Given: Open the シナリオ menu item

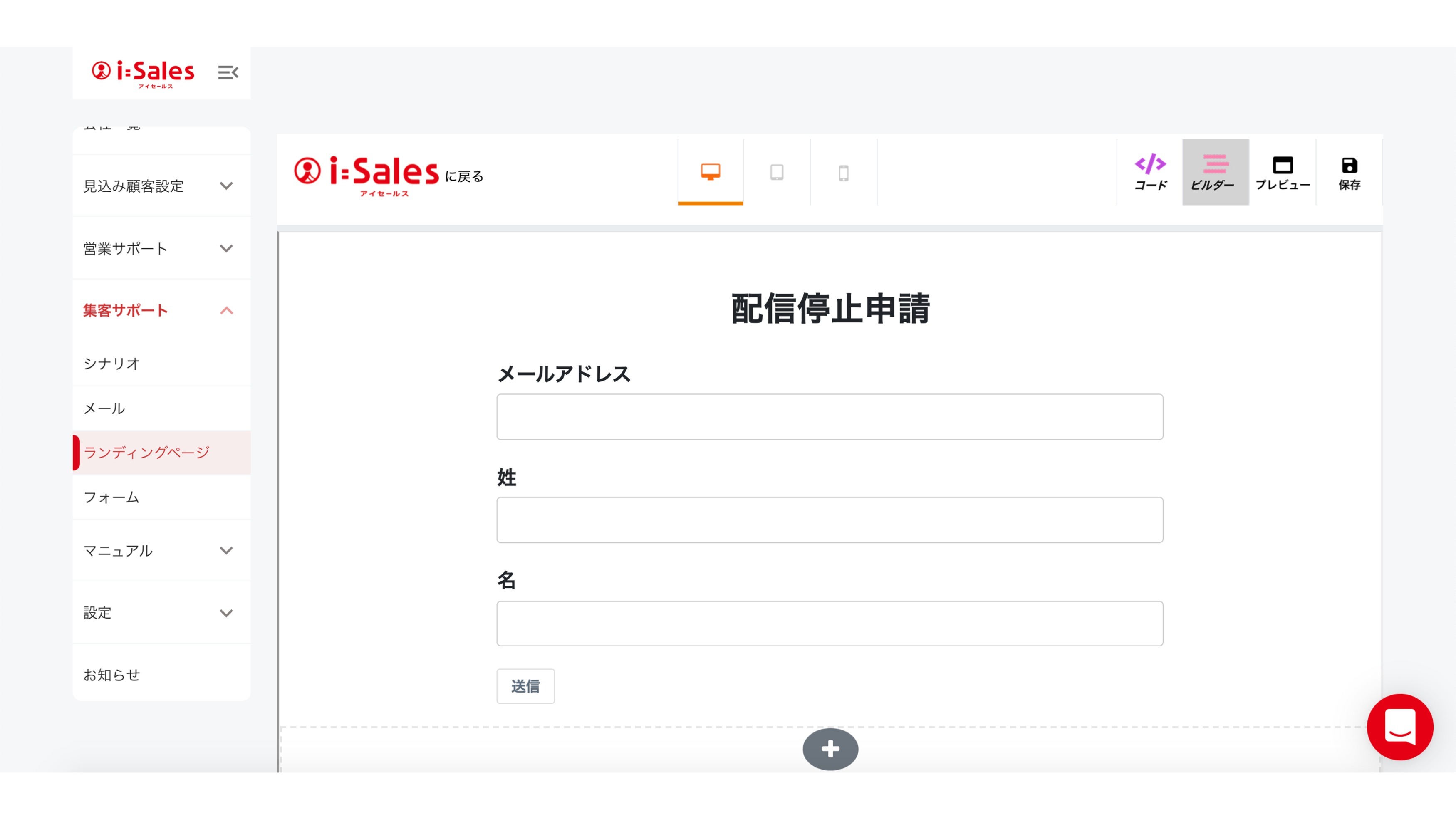Looking at the screenshot, I should (x=112, y=364).
